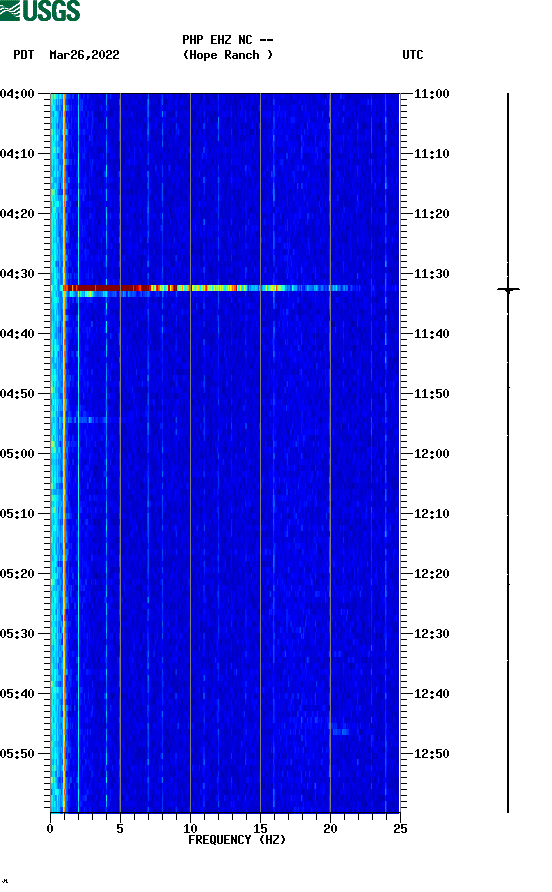Click the '11:20' UTC time label
The width and height of the screenshot is (552, 892).
coord(432,214)
